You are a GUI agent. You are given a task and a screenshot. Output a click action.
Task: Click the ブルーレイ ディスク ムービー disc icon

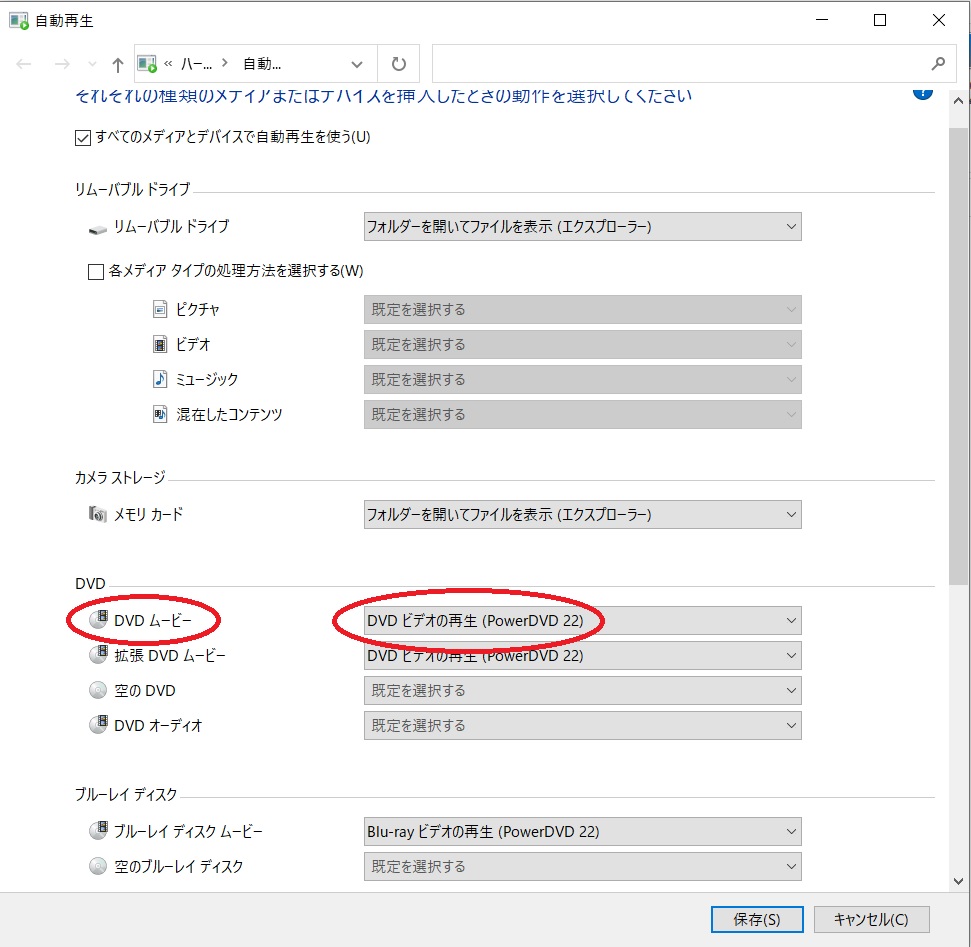pyautogui.click(x=98, y=831)
